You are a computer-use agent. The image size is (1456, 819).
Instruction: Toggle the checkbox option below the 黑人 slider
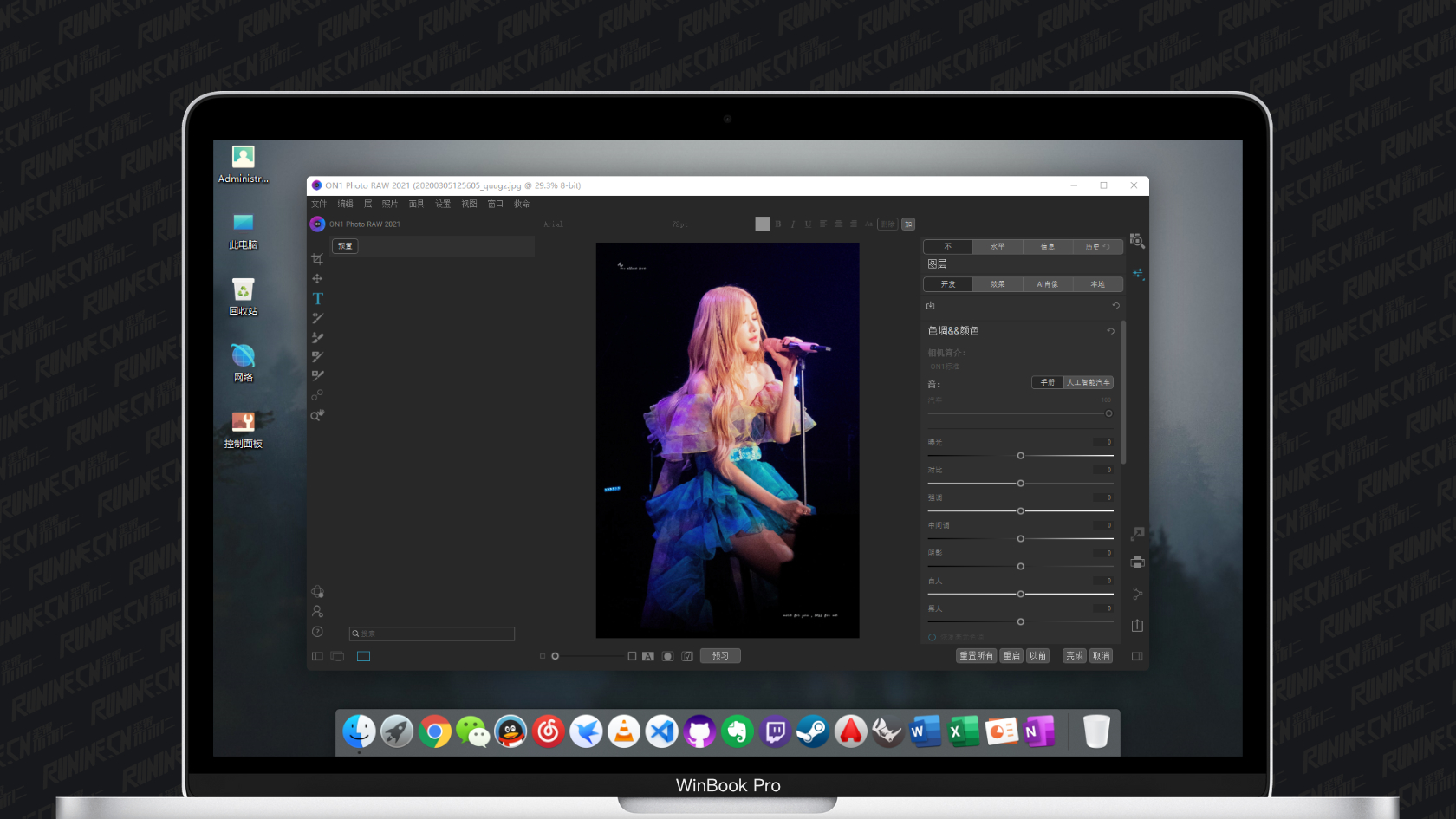(x=933, y=637)
